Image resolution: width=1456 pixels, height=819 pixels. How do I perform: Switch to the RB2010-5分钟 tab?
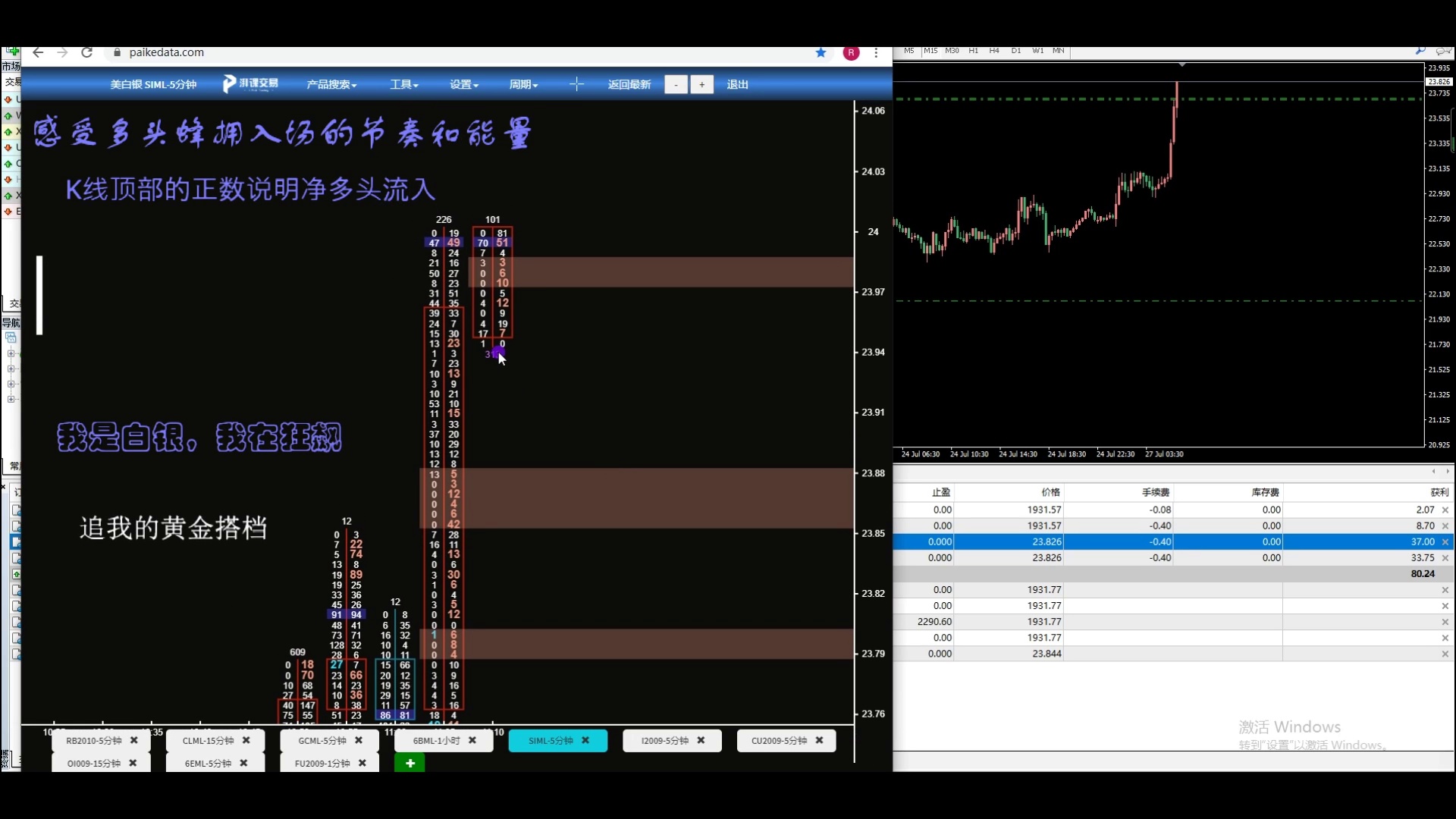point(93,740)
